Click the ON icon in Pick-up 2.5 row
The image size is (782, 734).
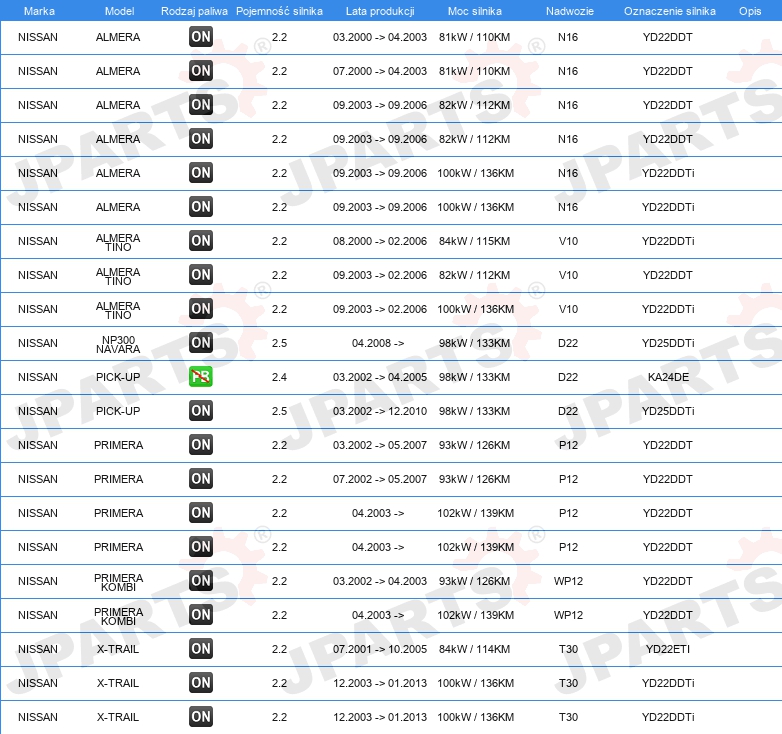201,410
